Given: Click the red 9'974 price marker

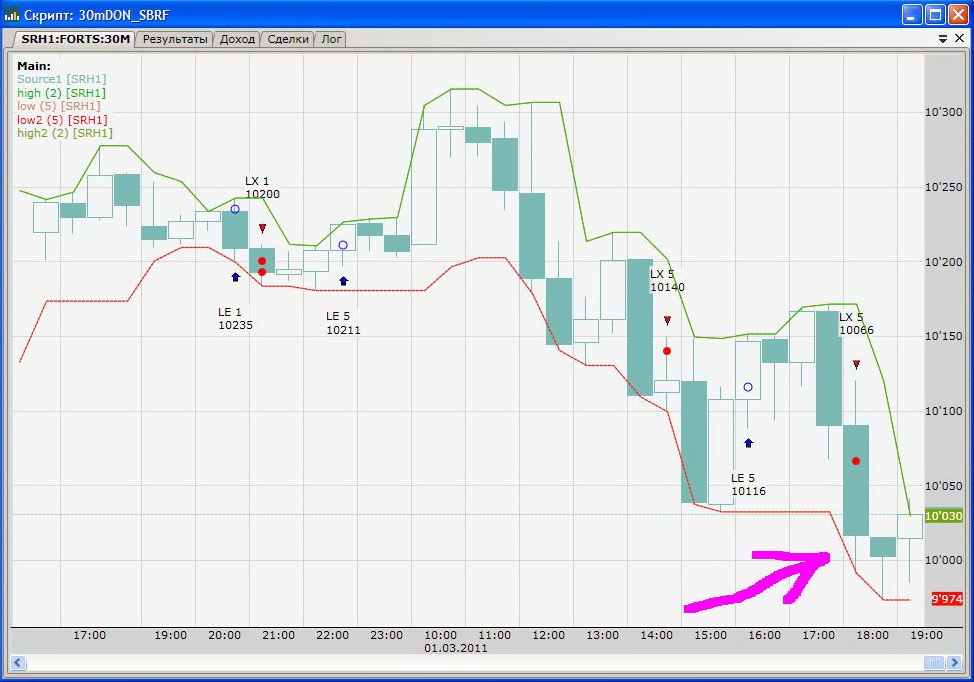Looking at the screenshot, I should click(x=946, y=599).
